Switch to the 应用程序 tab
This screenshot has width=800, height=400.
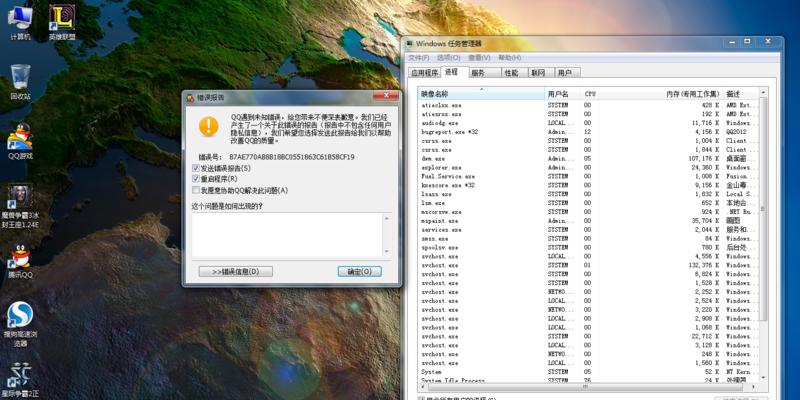(x=424, y=73)
